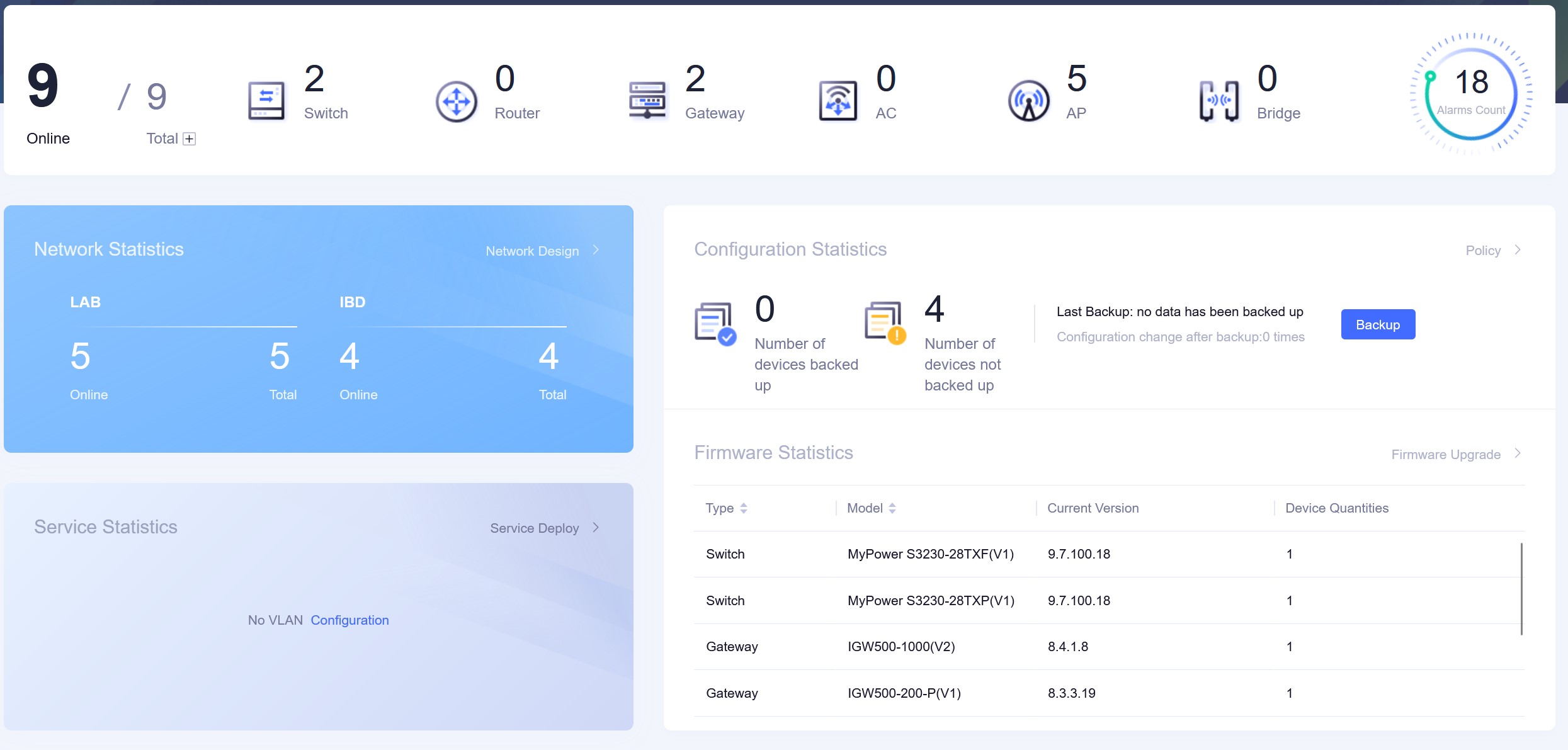Open the VLAN Configuration link
This screenshot has height=750, width=1568.
tap(349, 620)
